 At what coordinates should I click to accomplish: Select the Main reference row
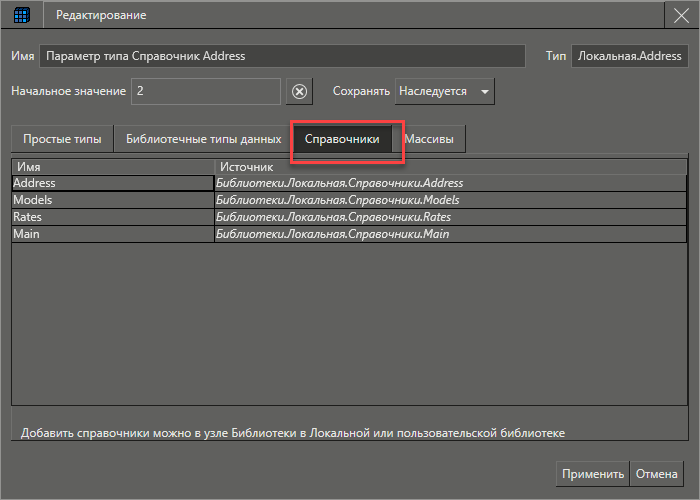click(x=112, y=234)
